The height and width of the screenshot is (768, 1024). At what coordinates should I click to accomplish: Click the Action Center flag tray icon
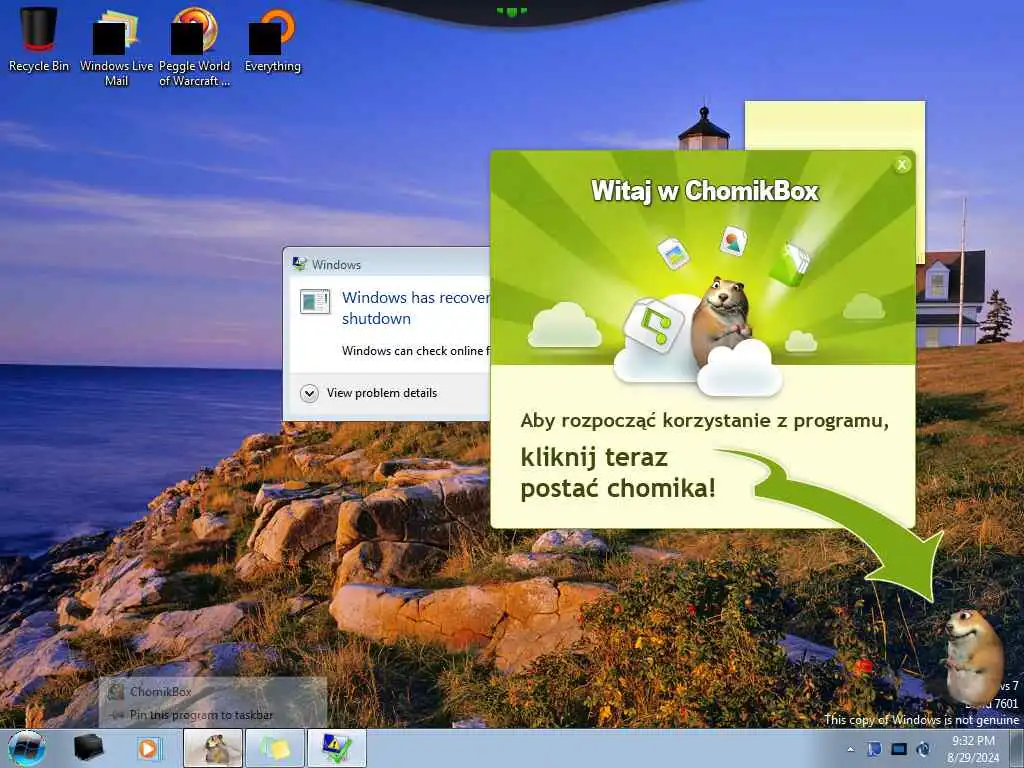pyautogui.click(x=874, y=749)
